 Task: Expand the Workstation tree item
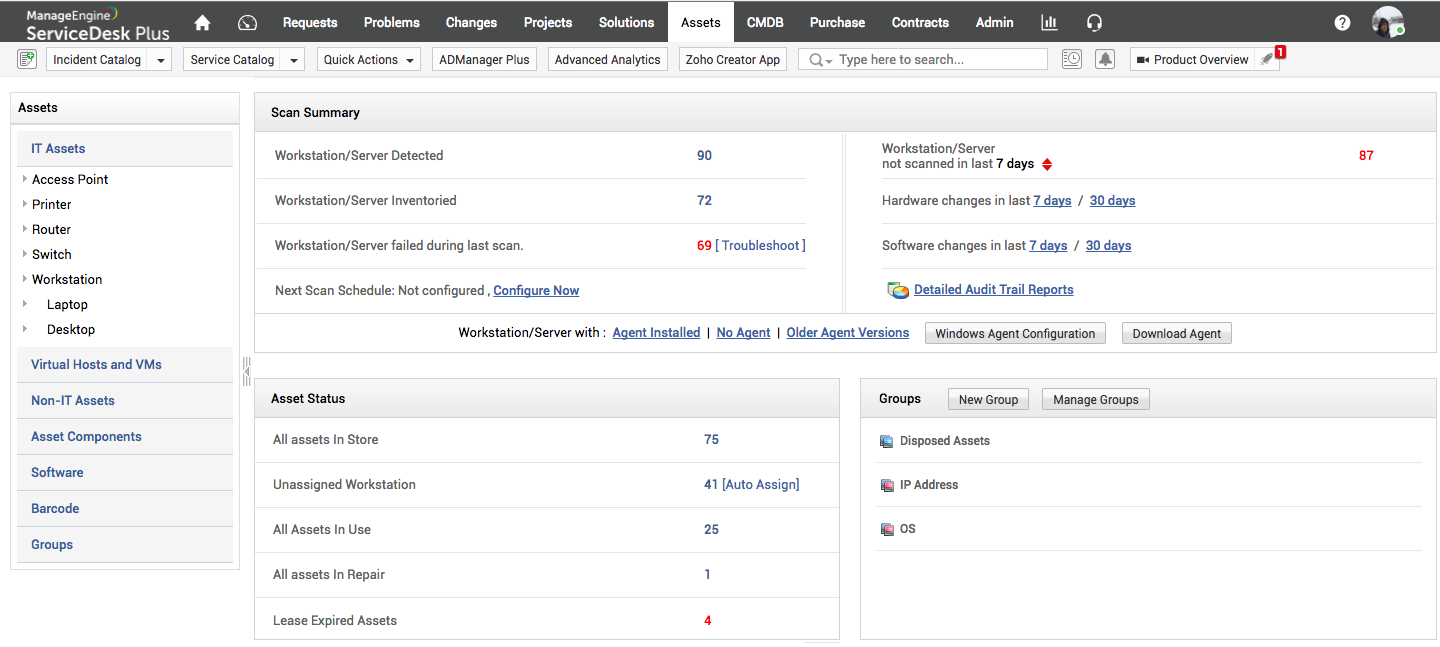[x=23, y=279]
